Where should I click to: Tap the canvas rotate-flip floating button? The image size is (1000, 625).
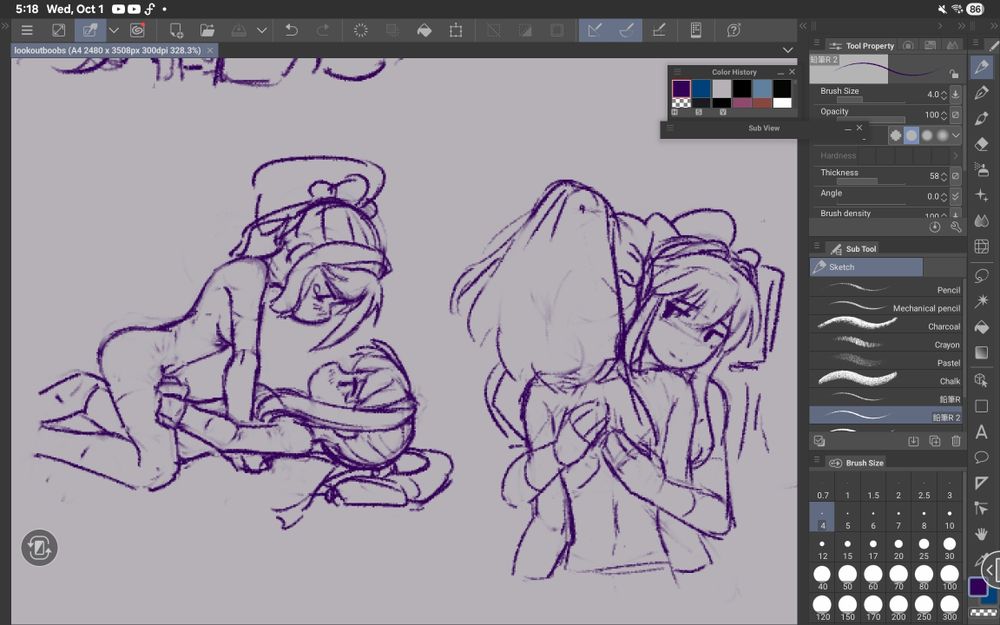coord(40,548)
